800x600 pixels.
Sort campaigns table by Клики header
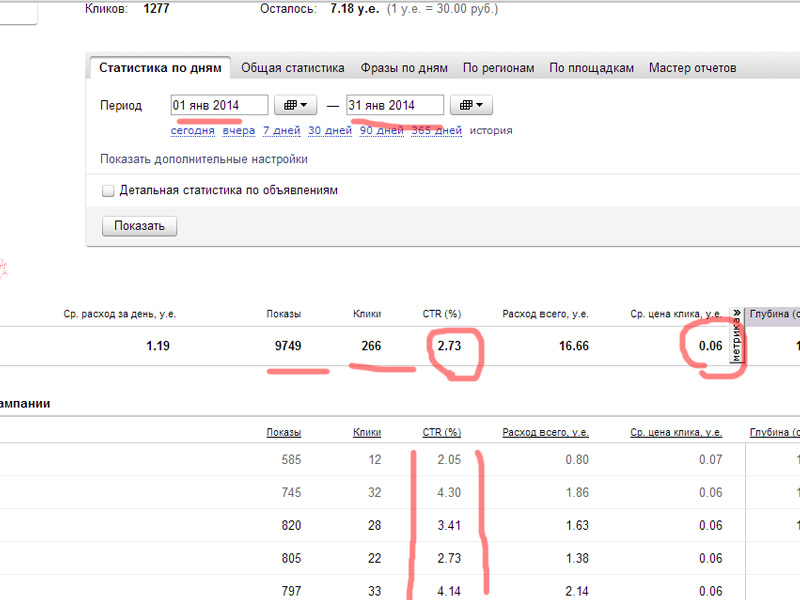click(367, 432)
